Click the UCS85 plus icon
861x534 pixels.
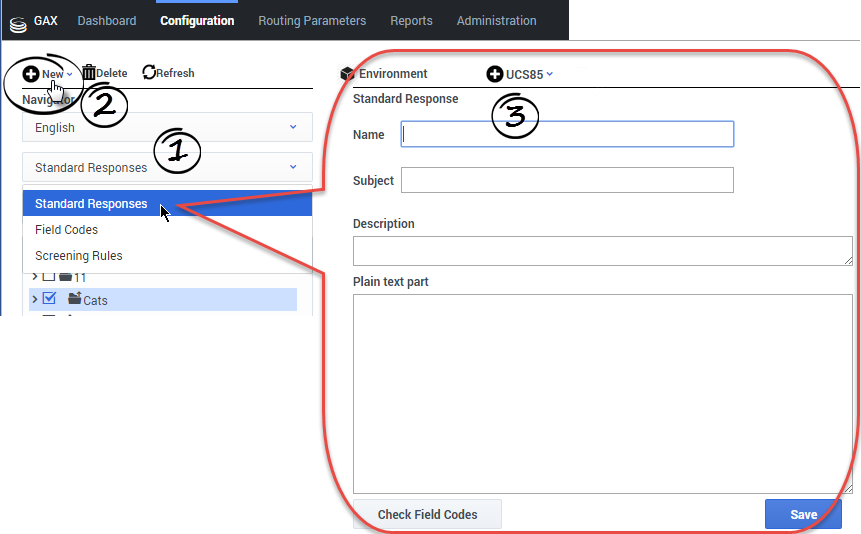click(x=495, y=74)
